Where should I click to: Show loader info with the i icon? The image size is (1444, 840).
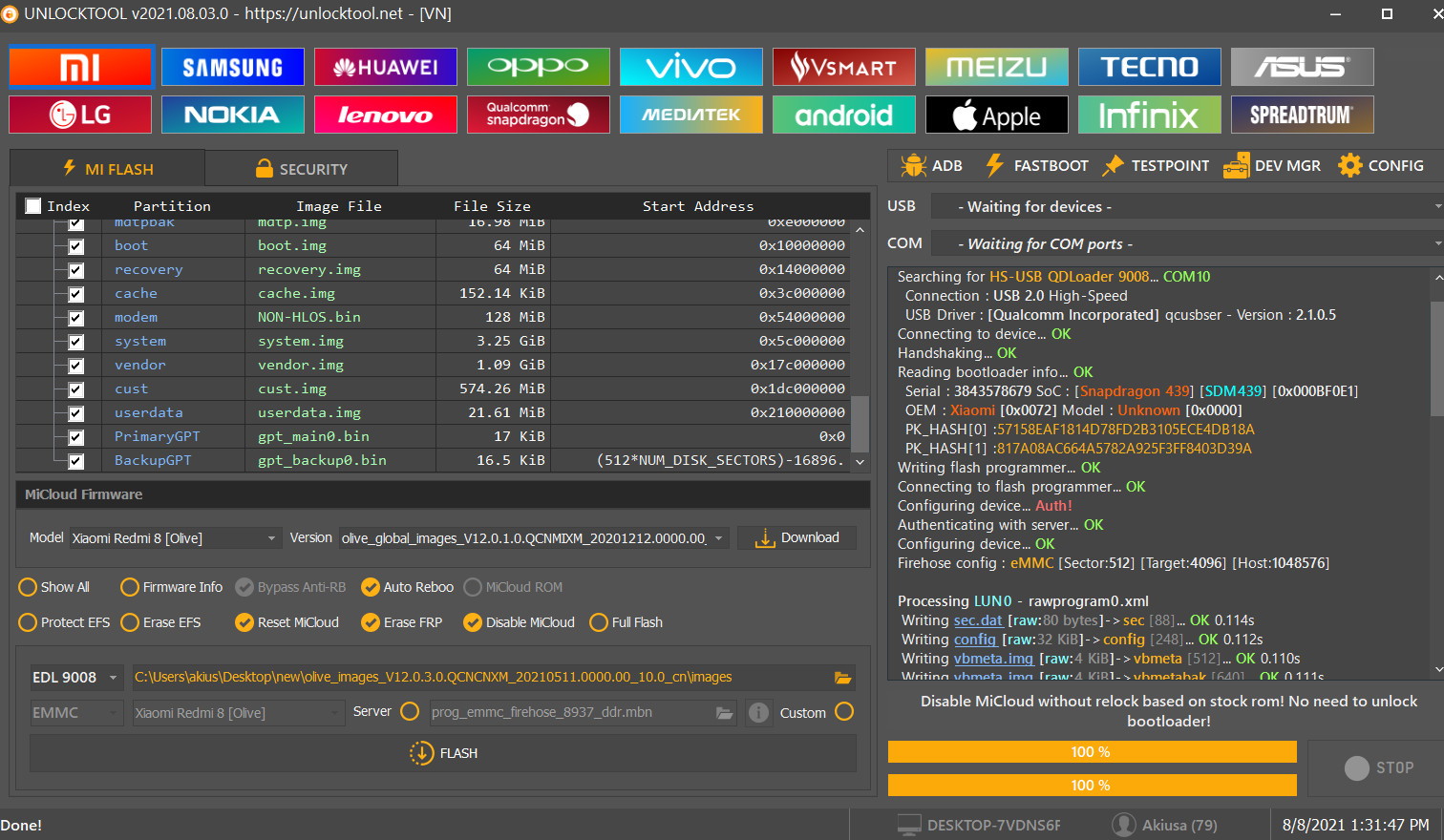click(x=758, y=713)
